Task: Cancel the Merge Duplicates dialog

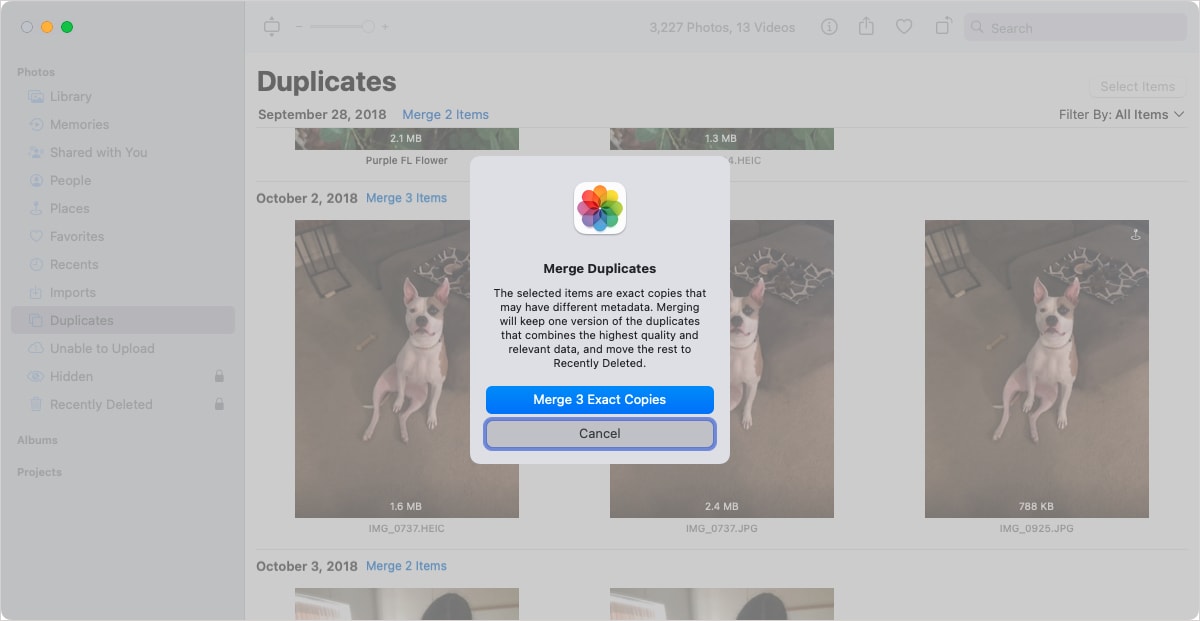Action: click(600, 434)
